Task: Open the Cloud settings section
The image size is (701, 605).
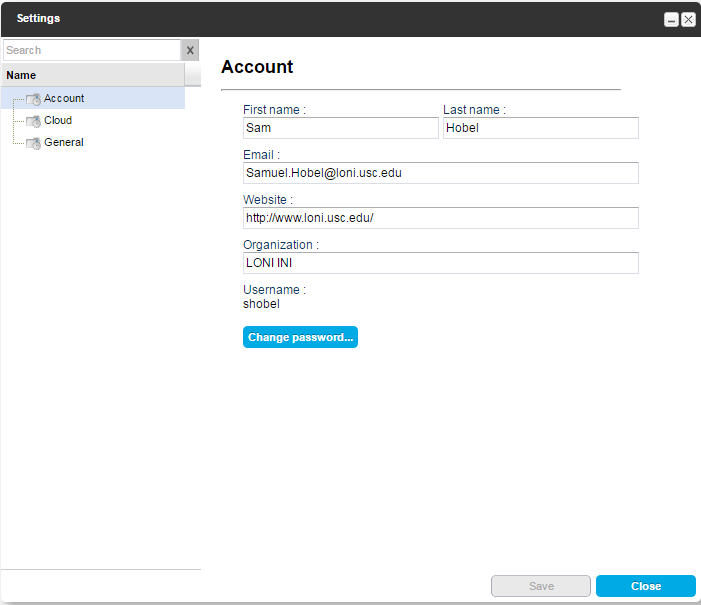Action: [58, 120]
